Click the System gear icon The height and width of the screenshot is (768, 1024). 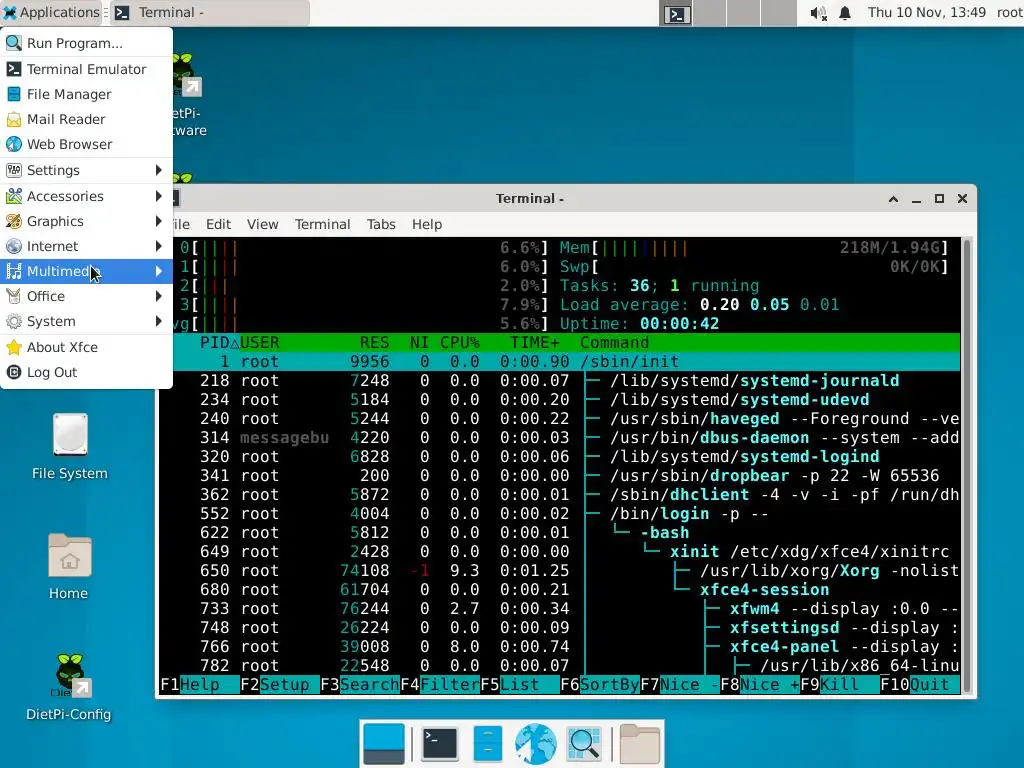coord(14,321)
